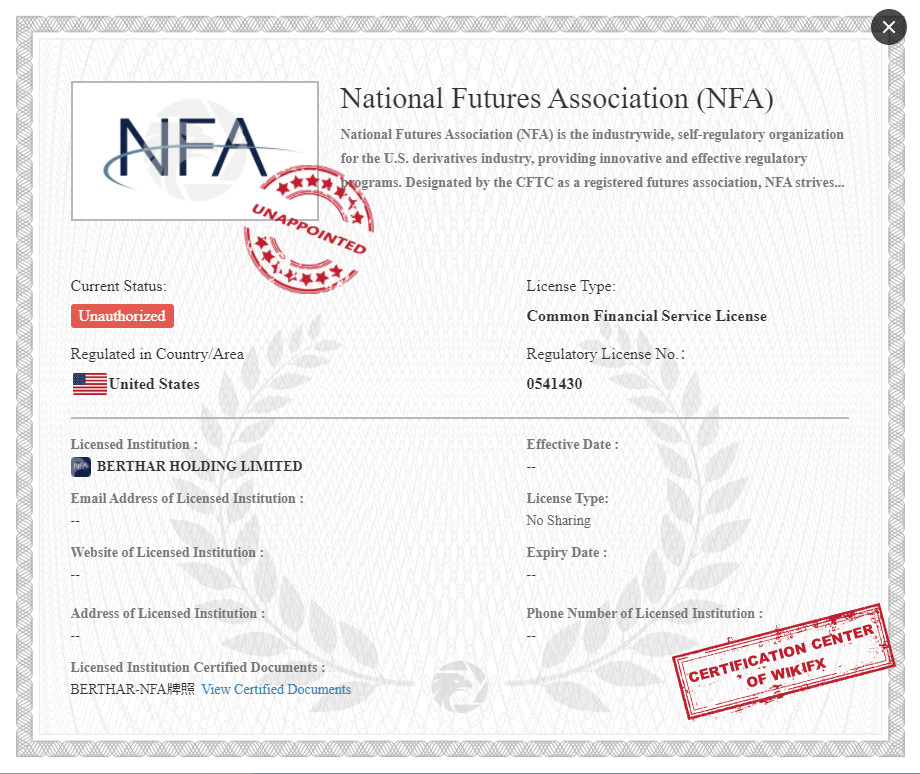Viewport: 920px width, 774px height.
Task: Click the United States flag icon
Action: tap(89, 384)
